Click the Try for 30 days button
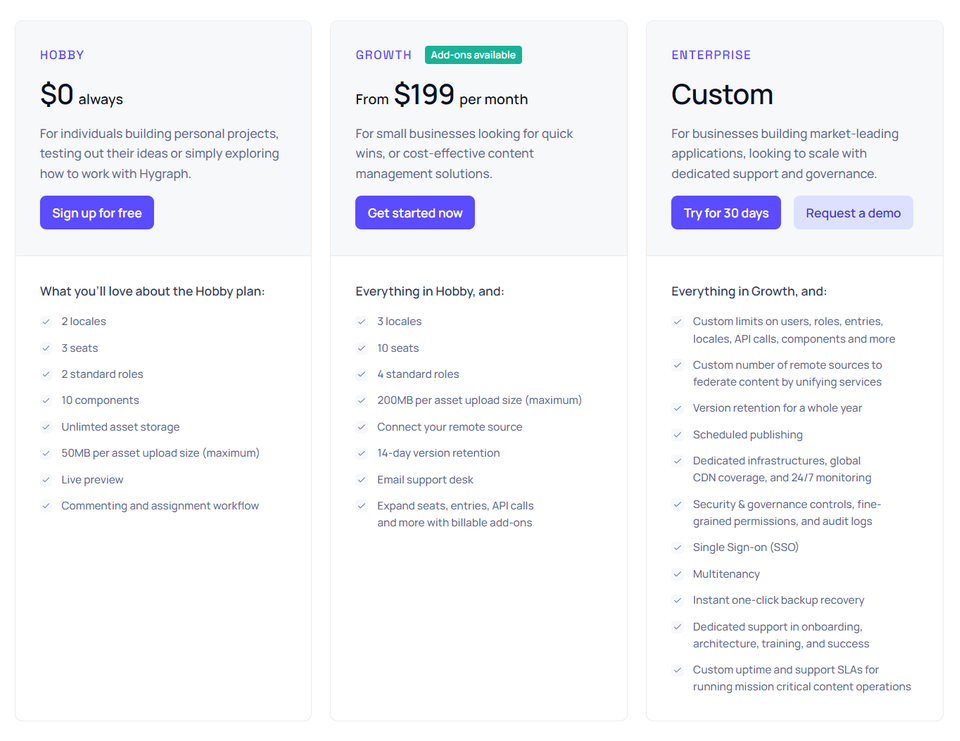This screenshot has height=741, width=960. click(x=726, y=213)
